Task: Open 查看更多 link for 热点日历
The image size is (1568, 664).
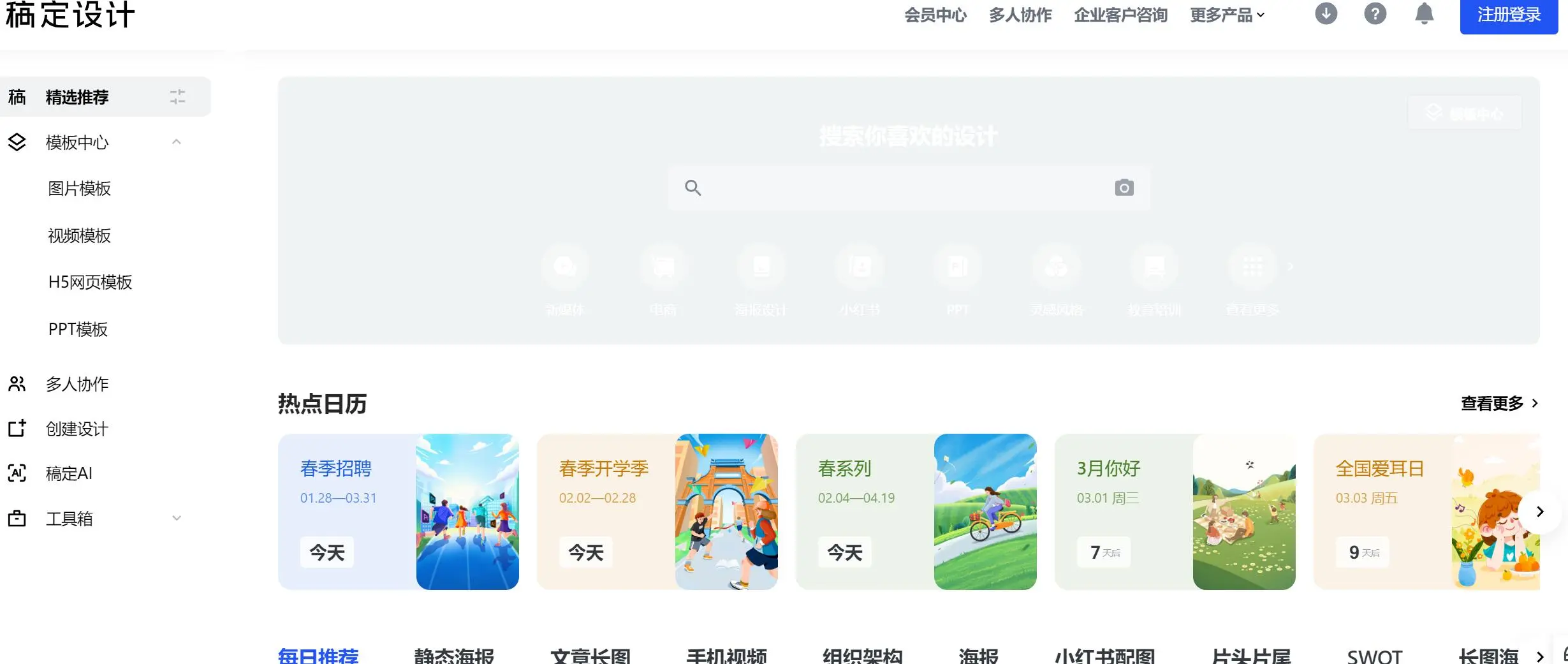Action: coord(1499,403)
